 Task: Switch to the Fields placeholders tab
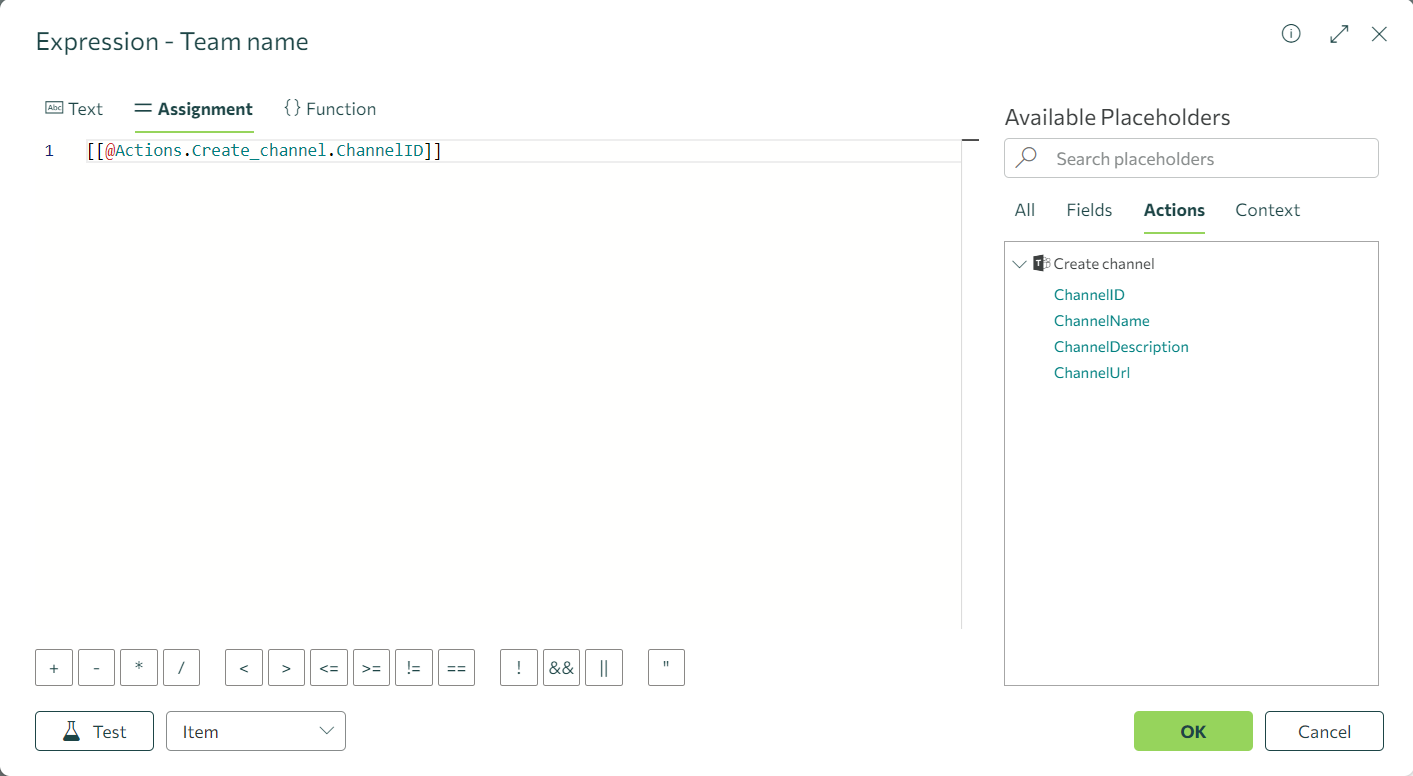point(1089,210)
